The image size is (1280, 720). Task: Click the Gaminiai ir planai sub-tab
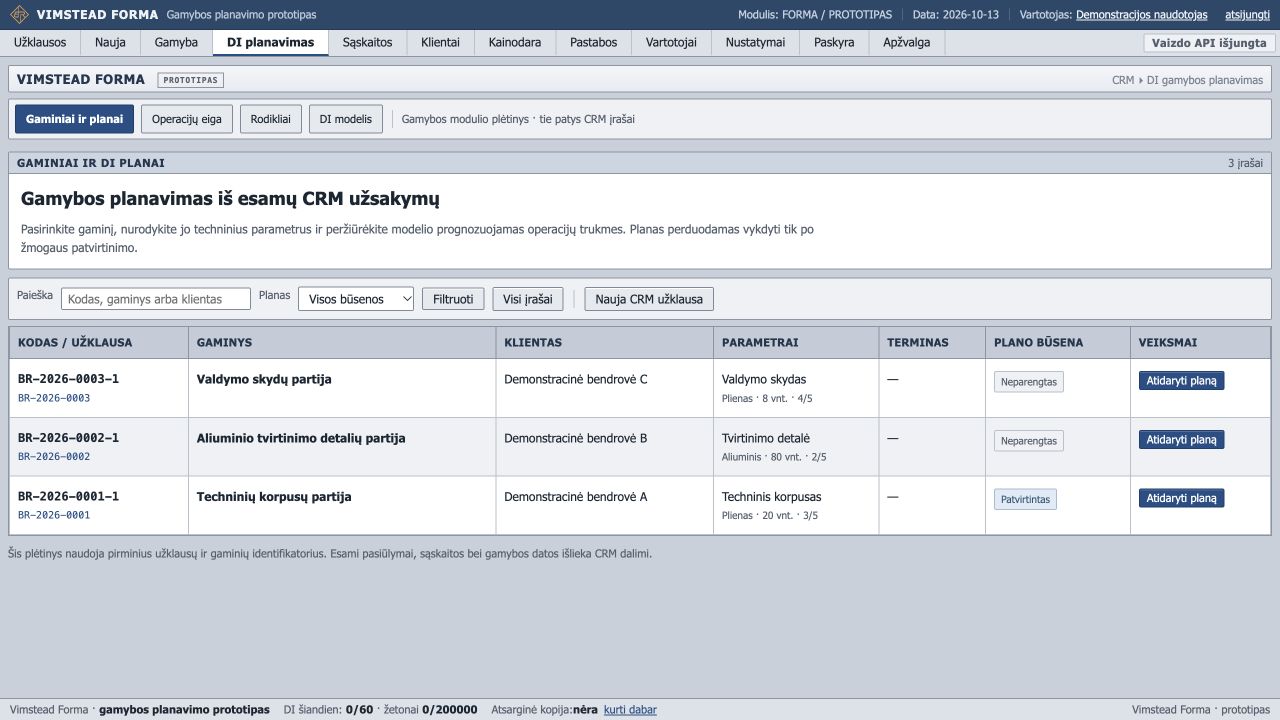(74, 119)
